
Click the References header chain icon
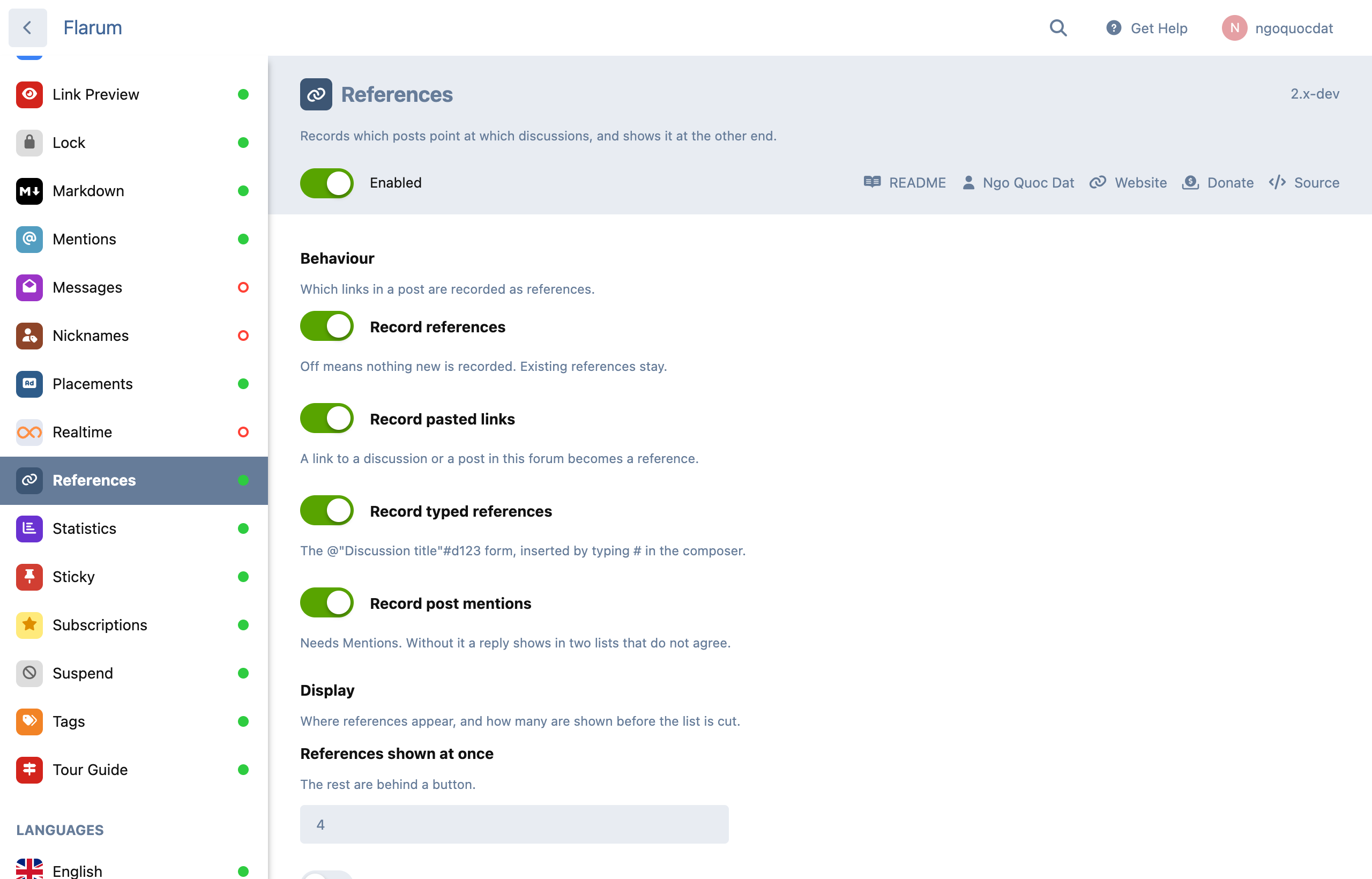pyautogui.click(x=316, y=94)
